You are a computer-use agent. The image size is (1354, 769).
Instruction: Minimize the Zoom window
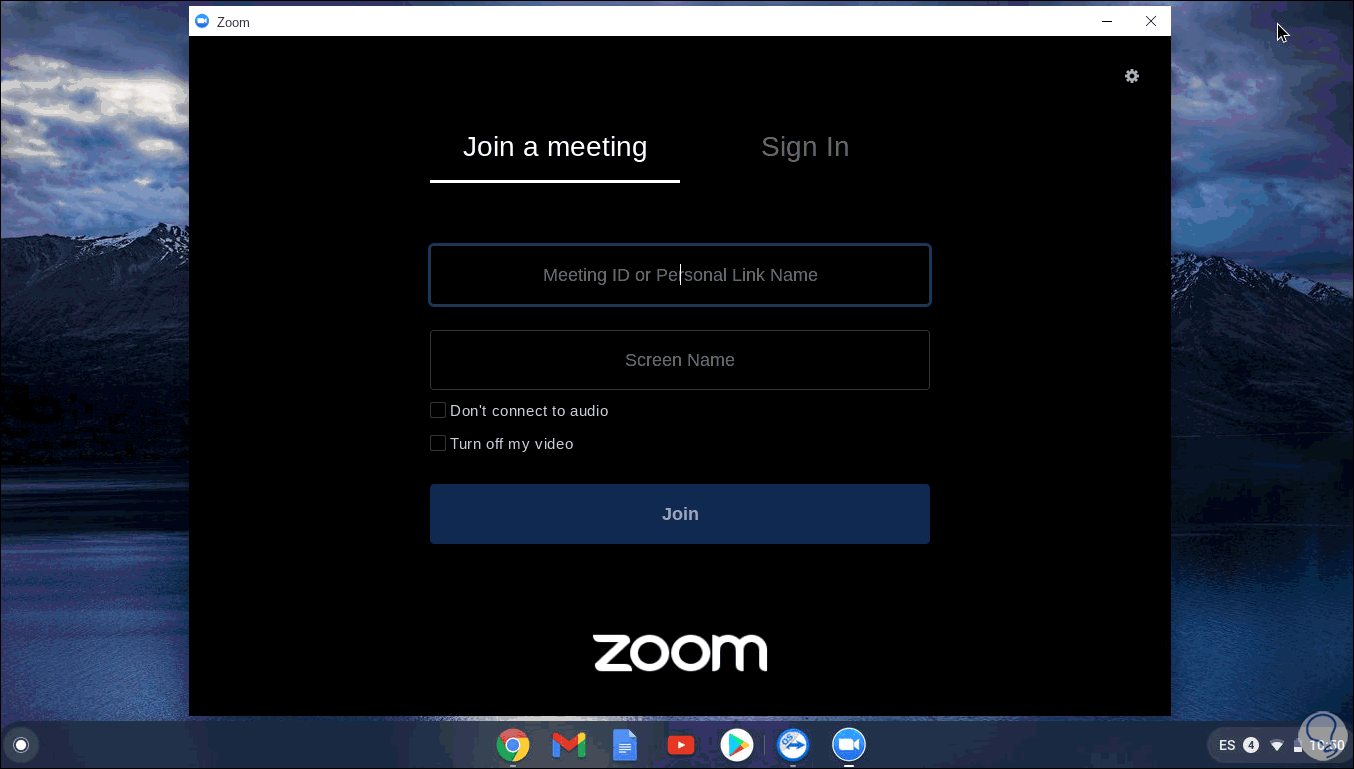tap(1107, 21)
